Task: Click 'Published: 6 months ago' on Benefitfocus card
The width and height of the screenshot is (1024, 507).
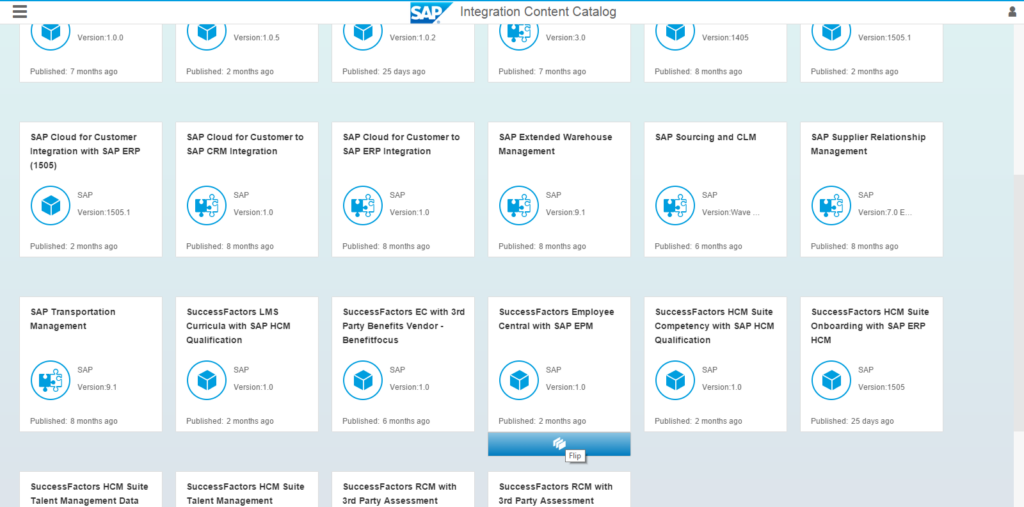Action: [386, 421]
